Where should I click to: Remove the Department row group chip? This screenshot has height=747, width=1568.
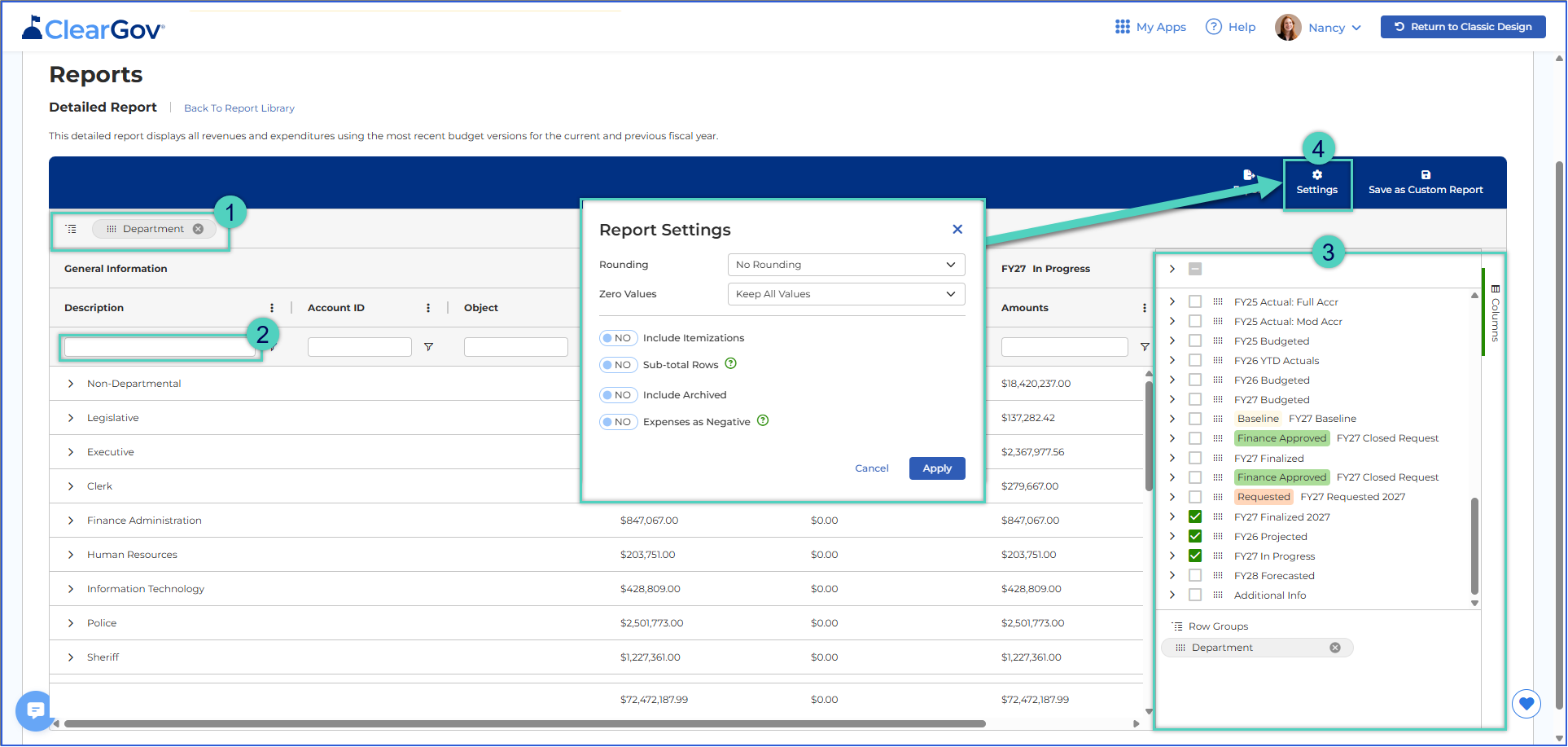[198, 229]
